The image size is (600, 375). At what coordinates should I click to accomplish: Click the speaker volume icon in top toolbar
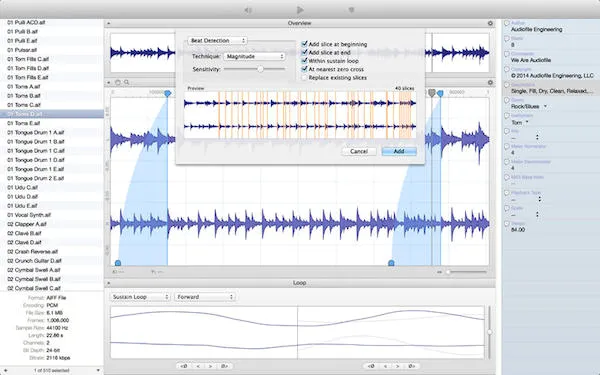(x=248, y=10)
